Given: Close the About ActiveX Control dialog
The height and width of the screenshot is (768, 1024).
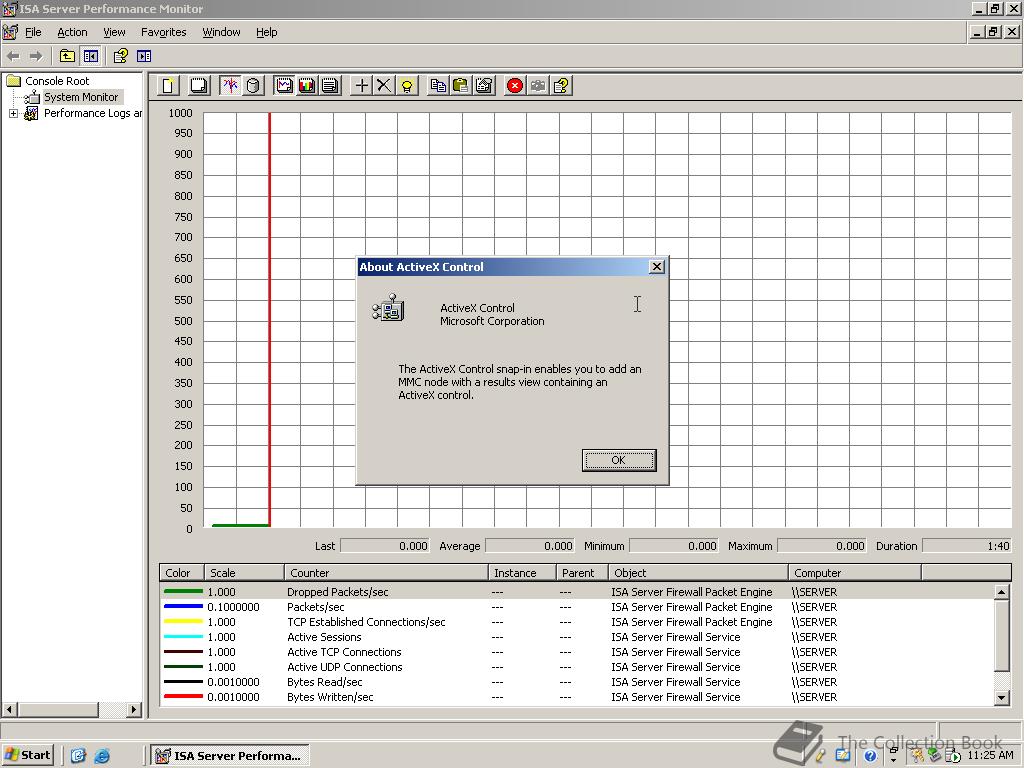Looking at the screenshot, I should point(657,266).
